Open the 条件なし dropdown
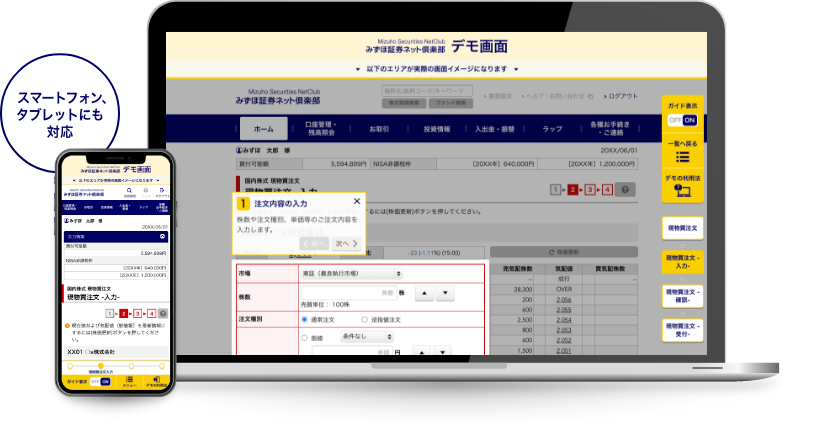Image resolution: width=833 pixels, height=429 pixels. point(367,337)
